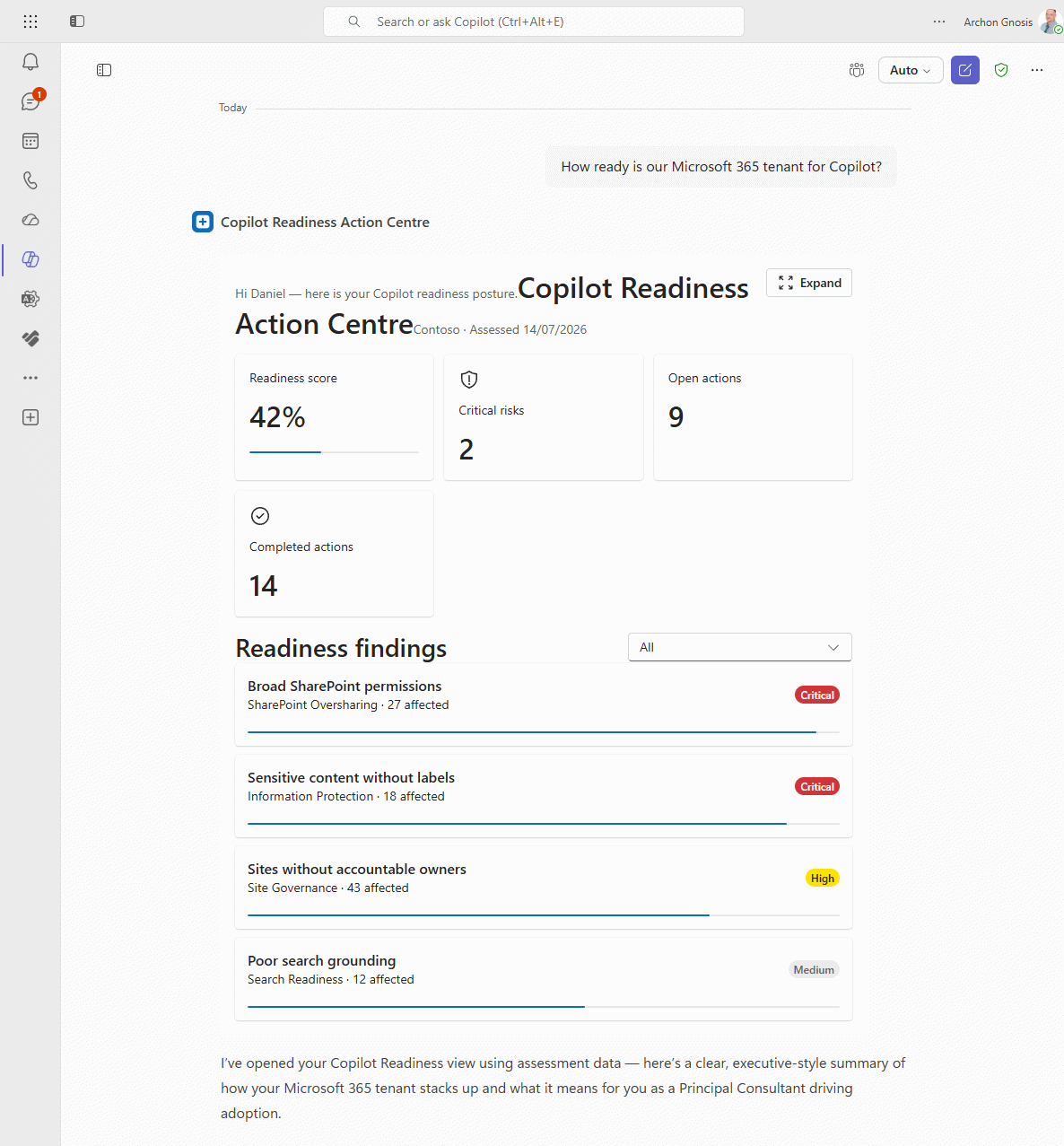Viewport: 1064px width, 1146px height.
Task: Click the user message about tenant readiness
Action: point(721,167)
